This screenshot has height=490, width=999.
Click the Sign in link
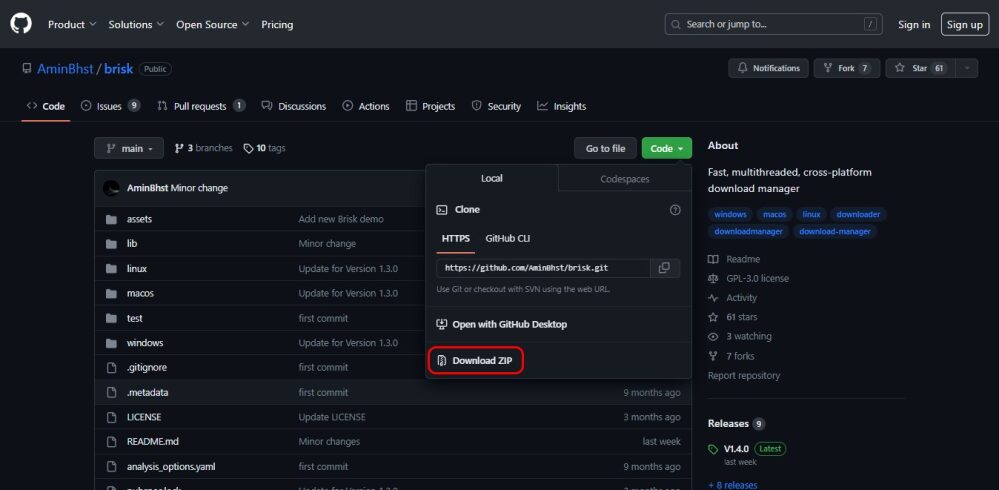(914, 24)
